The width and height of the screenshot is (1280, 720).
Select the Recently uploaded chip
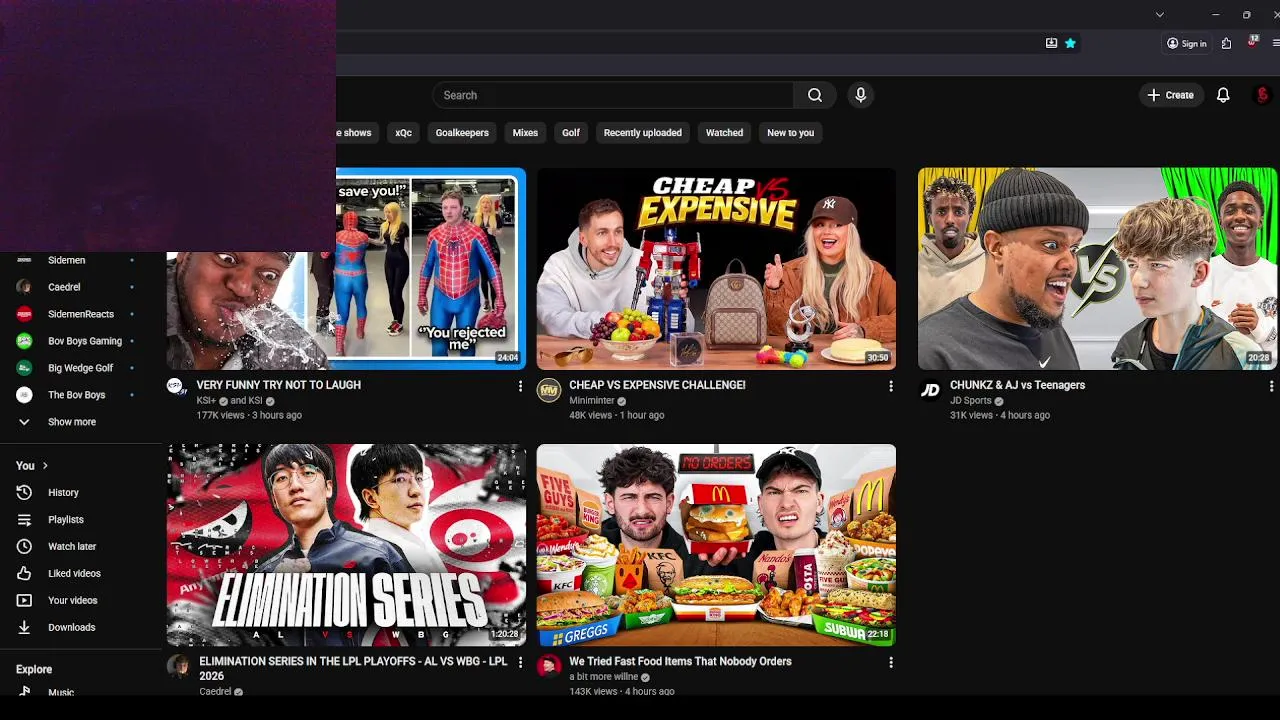pos(643,132)
